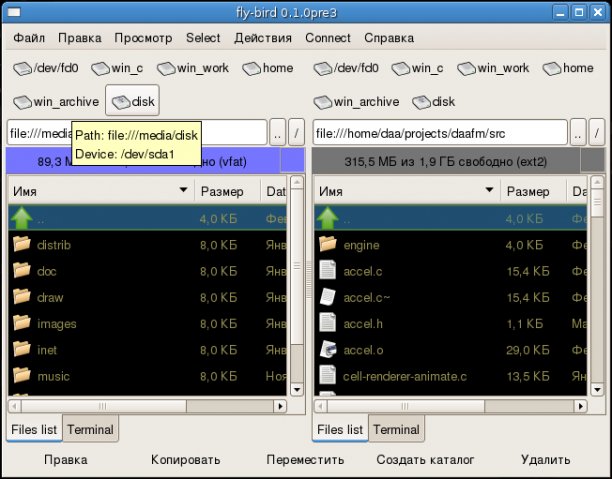Expand the Имя column dropdown arrow in right panel
612x479 pixels.
point(489,190)
